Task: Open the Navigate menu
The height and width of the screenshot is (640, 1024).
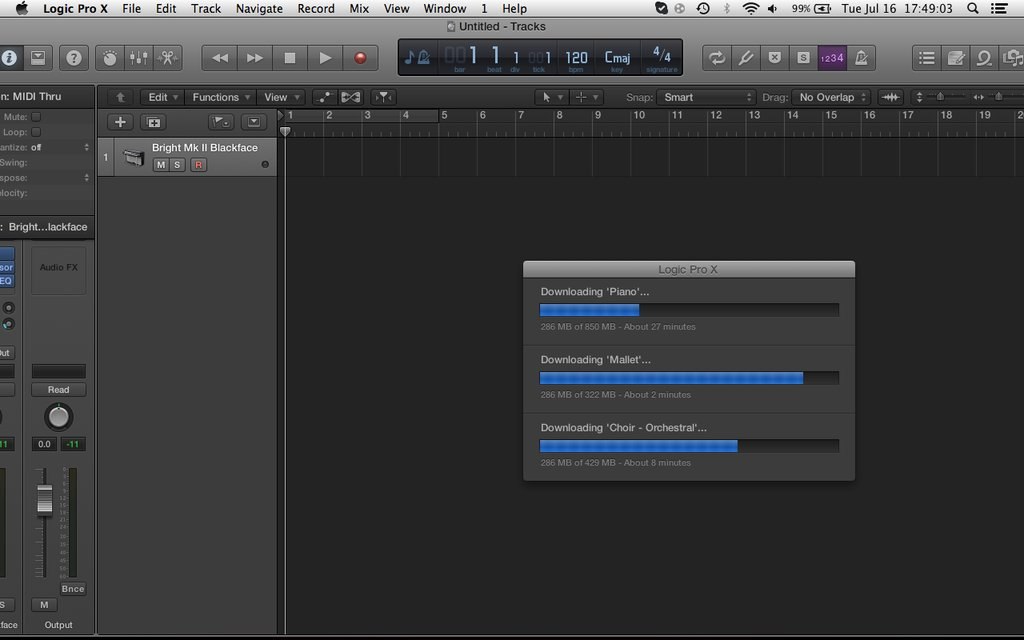Action: click(259, 8)
